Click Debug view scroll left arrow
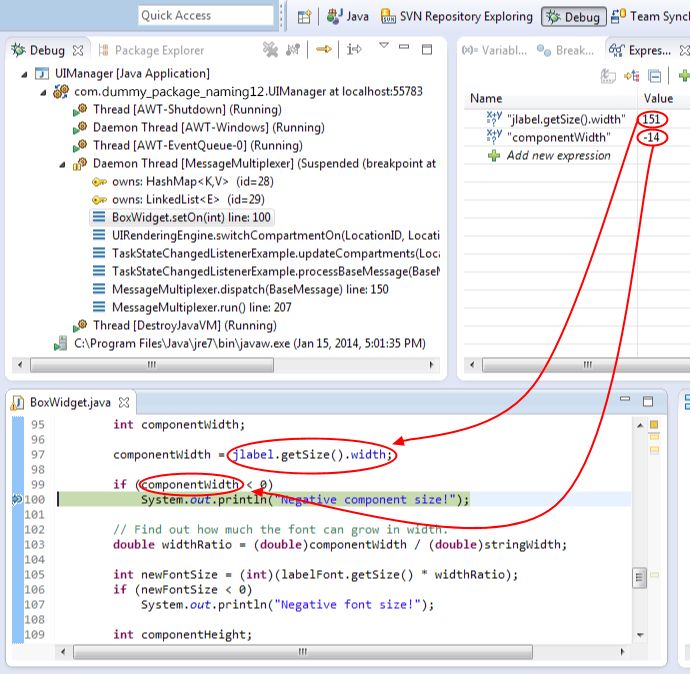This screenshot has height=674, width=691. click(x=20, y=365)
